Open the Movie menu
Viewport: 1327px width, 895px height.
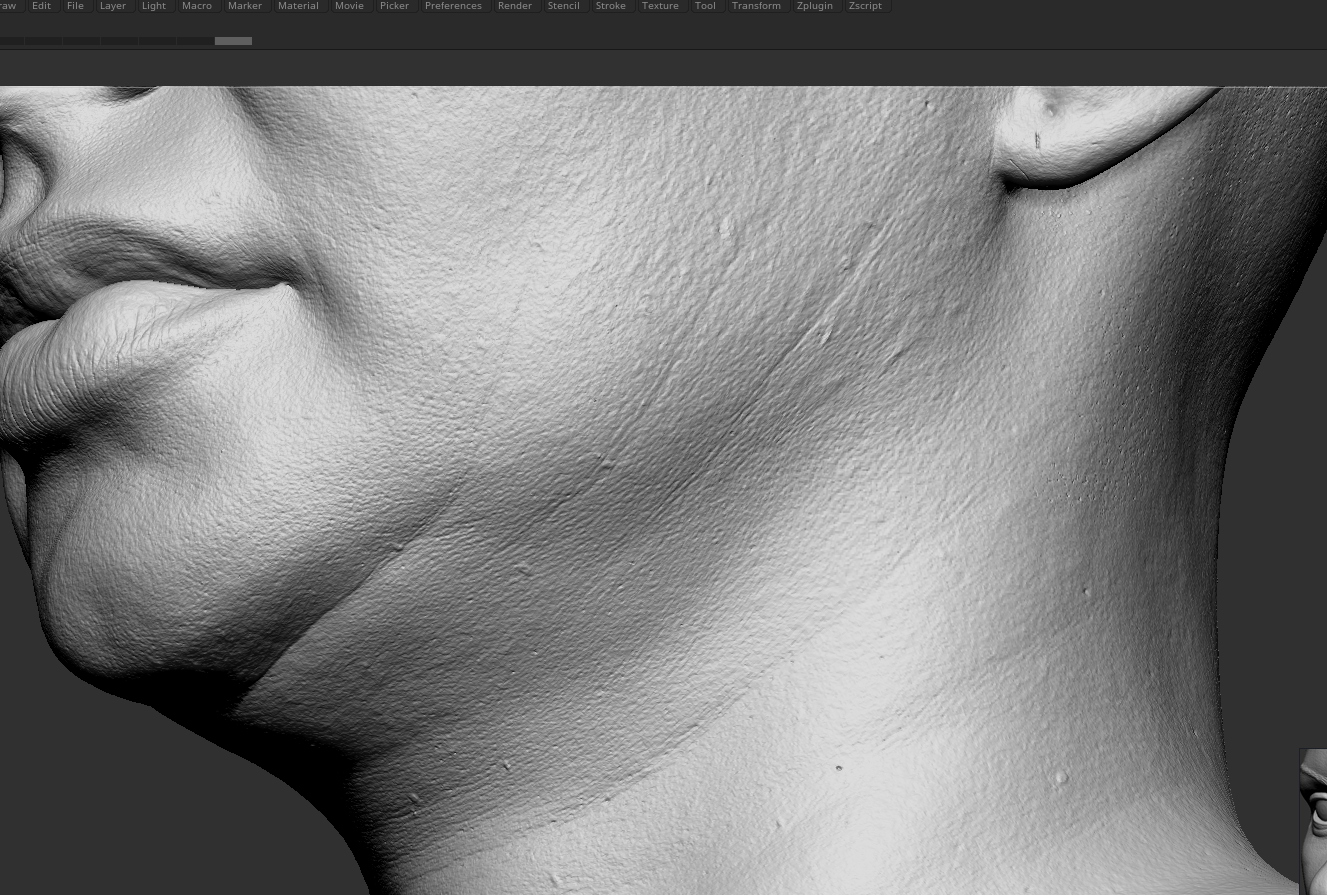click(x=349, y=6)
